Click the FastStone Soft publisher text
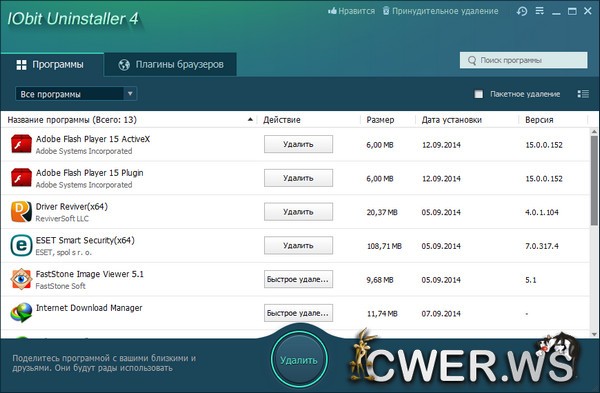The width and height of the screenshot is (600, 393). click(x=60, y=286)
